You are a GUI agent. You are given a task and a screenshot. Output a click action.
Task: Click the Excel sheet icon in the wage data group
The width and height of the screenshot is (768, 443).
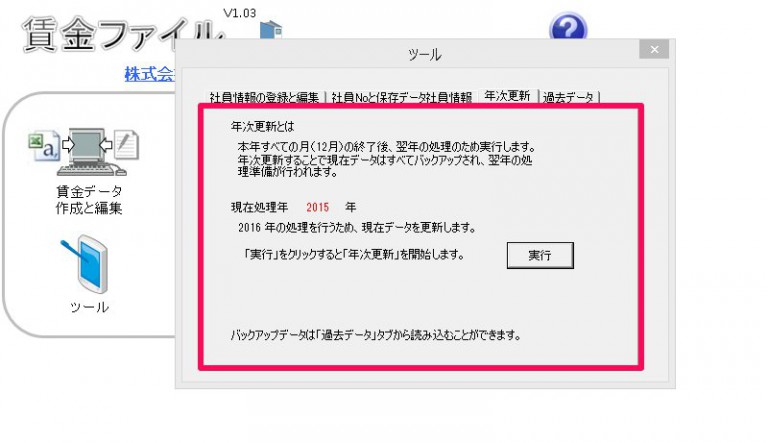point(44,145)
